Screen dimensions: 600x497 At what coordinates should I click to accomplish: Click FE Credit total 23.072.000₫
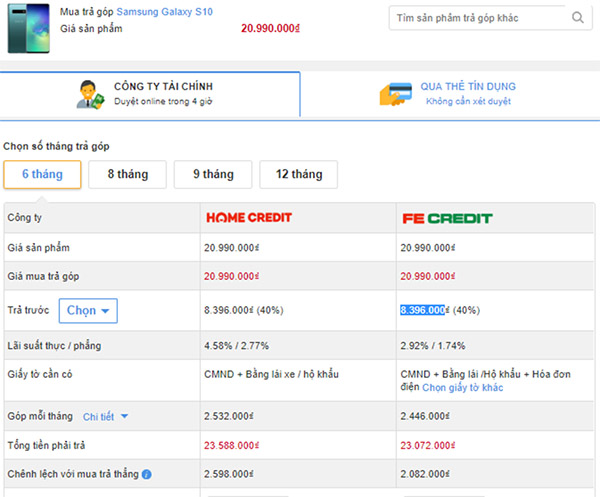(x=428, y=446)
